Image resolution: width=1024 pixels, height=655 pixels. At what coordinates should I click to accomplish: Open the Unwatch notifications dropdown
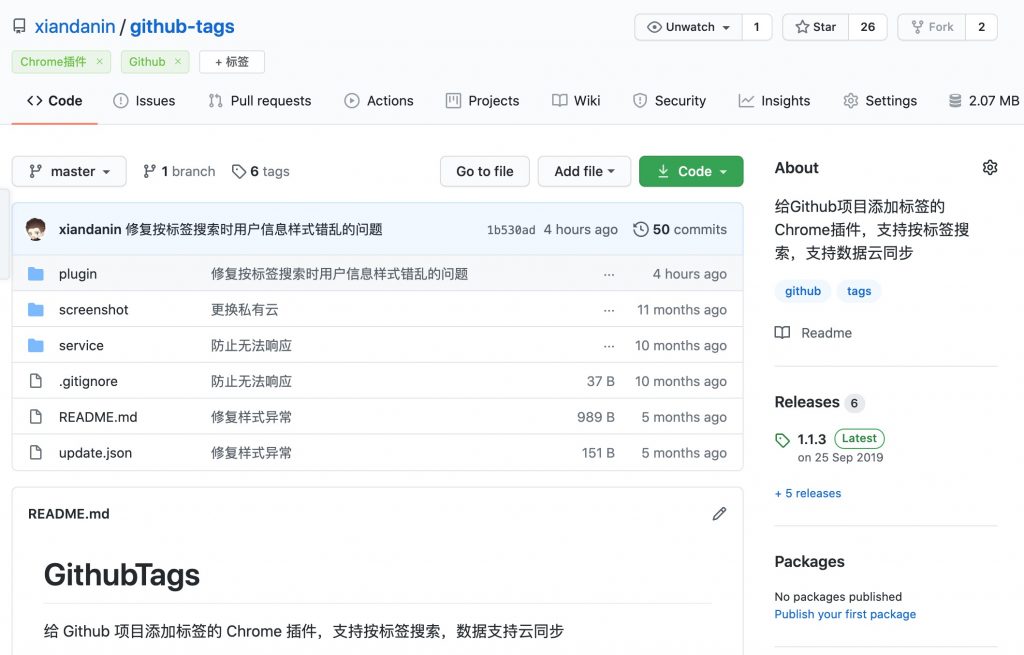click(x=689, y=27)
